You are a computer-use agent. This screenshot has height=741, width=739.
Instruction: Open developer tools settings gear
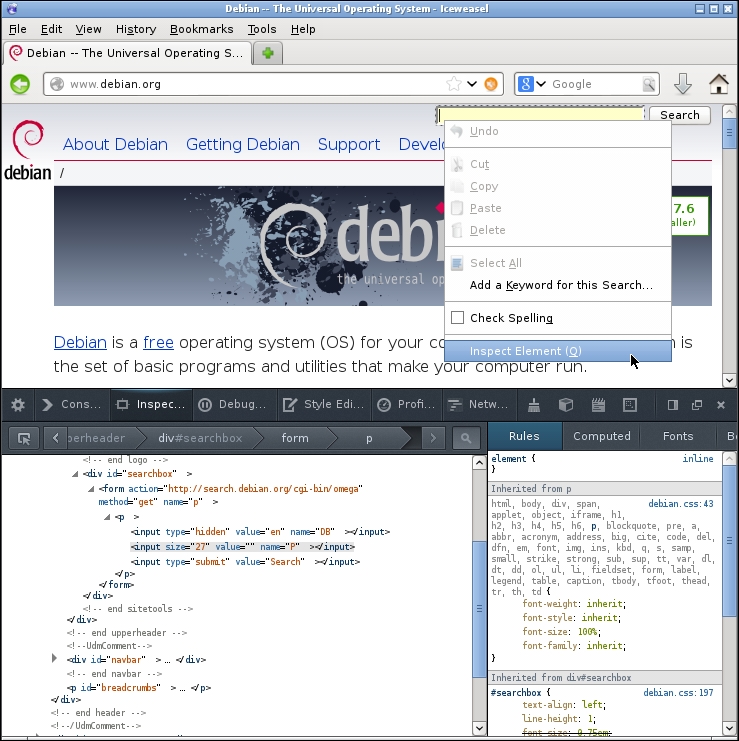pyautogui.click(x=18, y=405)
